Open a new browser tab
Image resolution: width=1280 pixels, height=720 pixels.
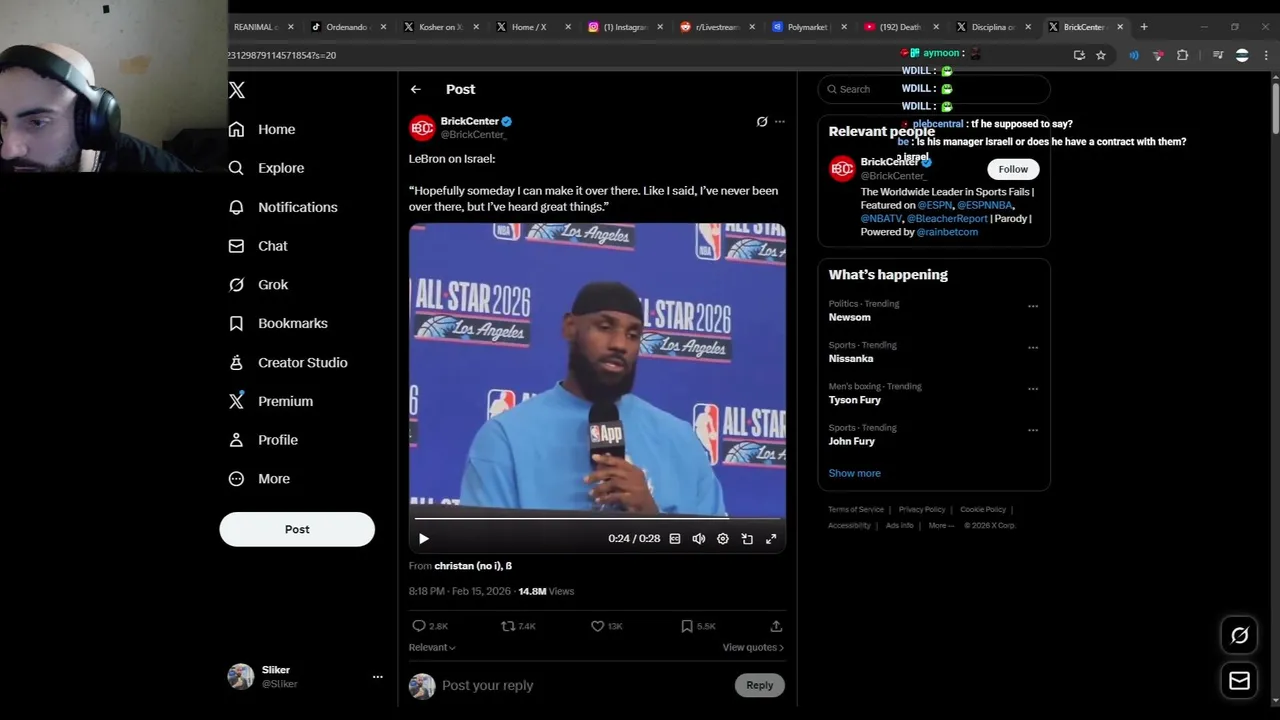point(1144,27)
